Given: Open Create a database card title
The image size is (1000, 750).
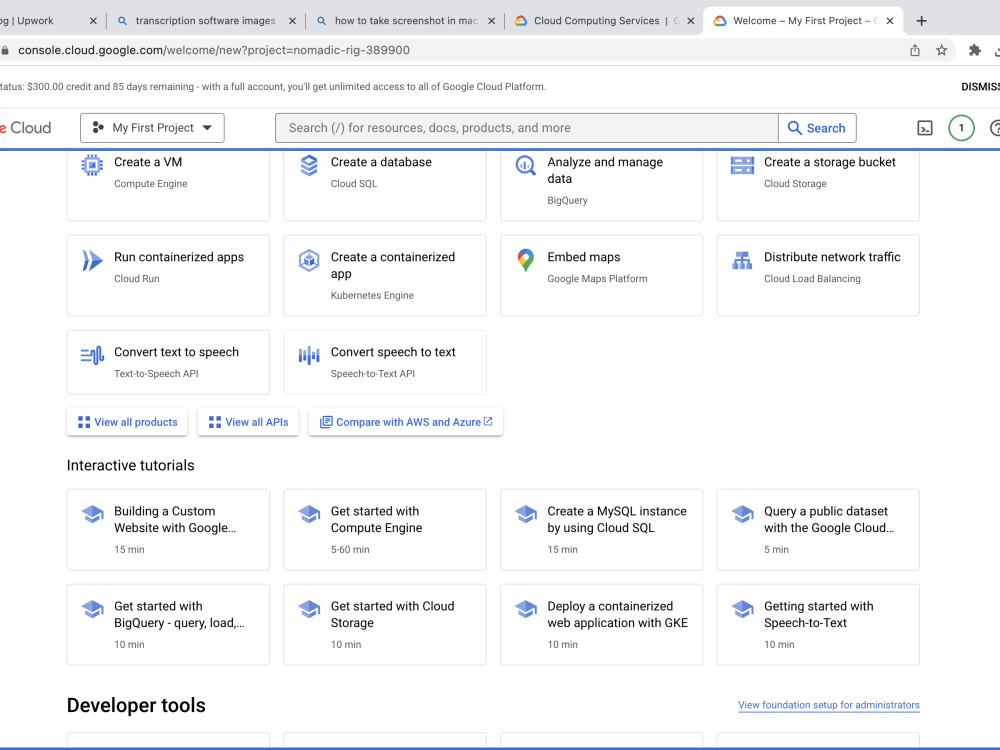Looking at the screenshot, I should 381,162.
